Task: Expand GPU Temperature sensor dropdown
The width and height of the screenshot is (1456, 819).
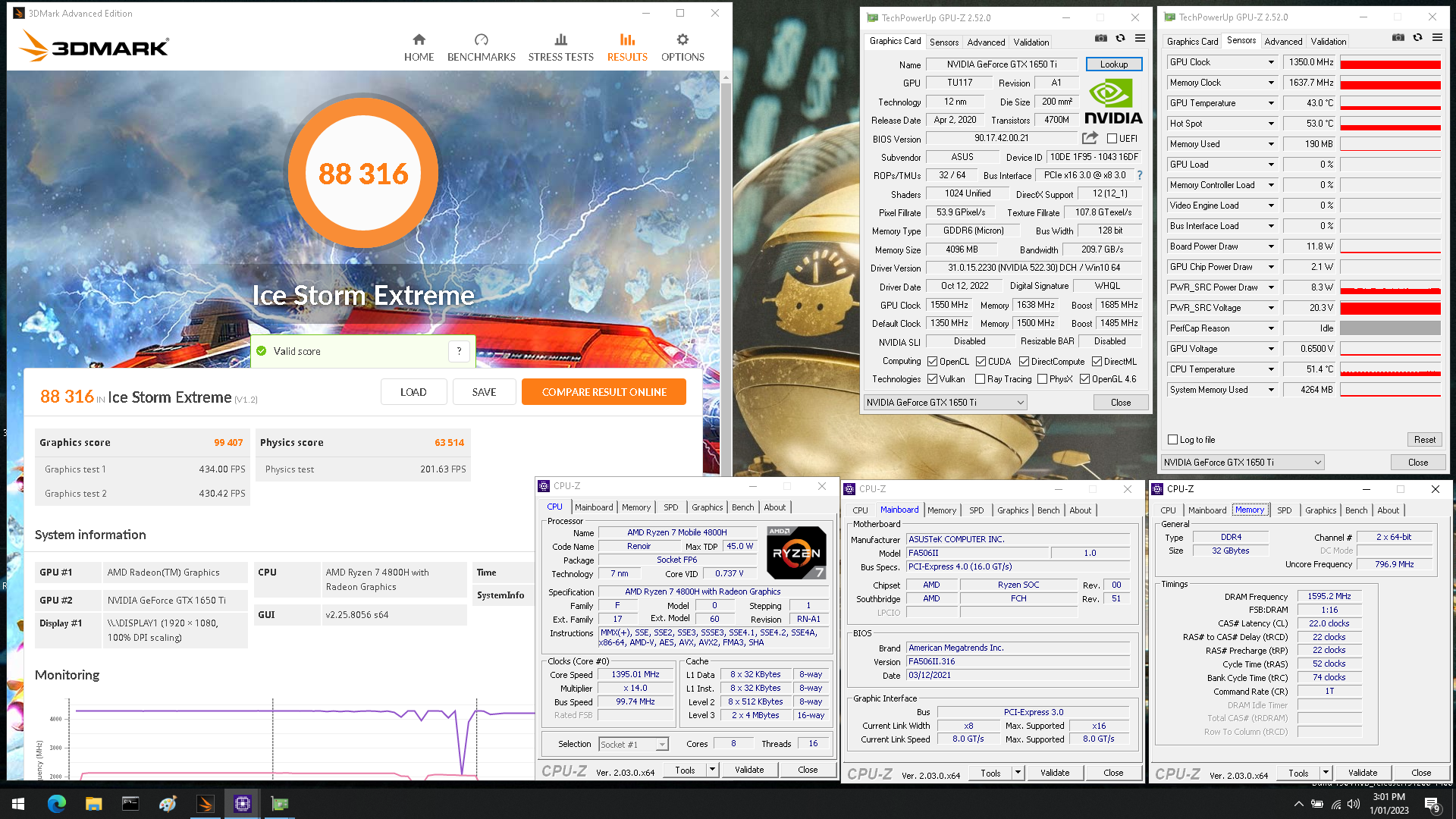Action: click(x=1271, y=103)
